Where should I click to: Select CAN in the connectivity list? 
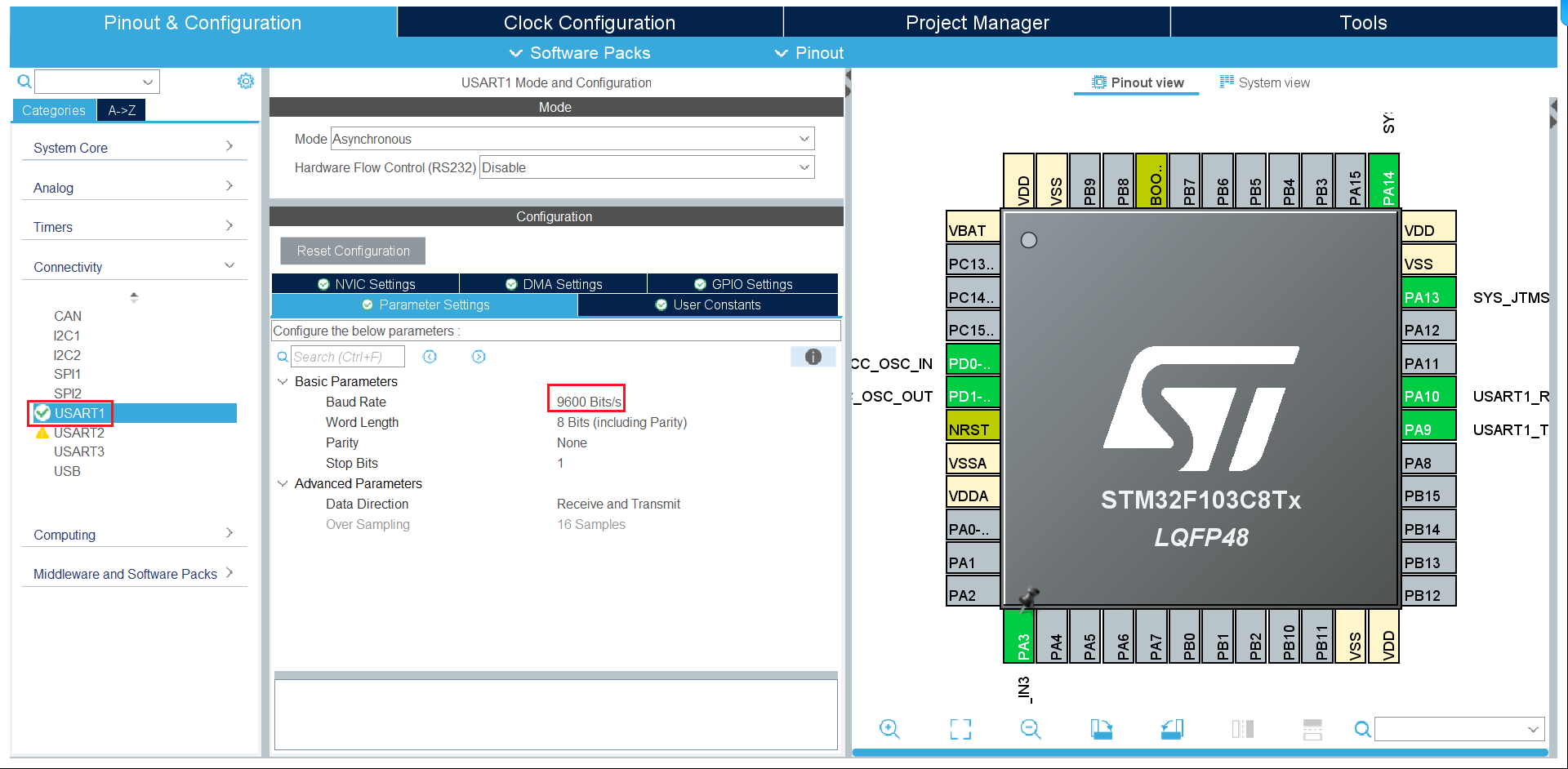point(68,316)
